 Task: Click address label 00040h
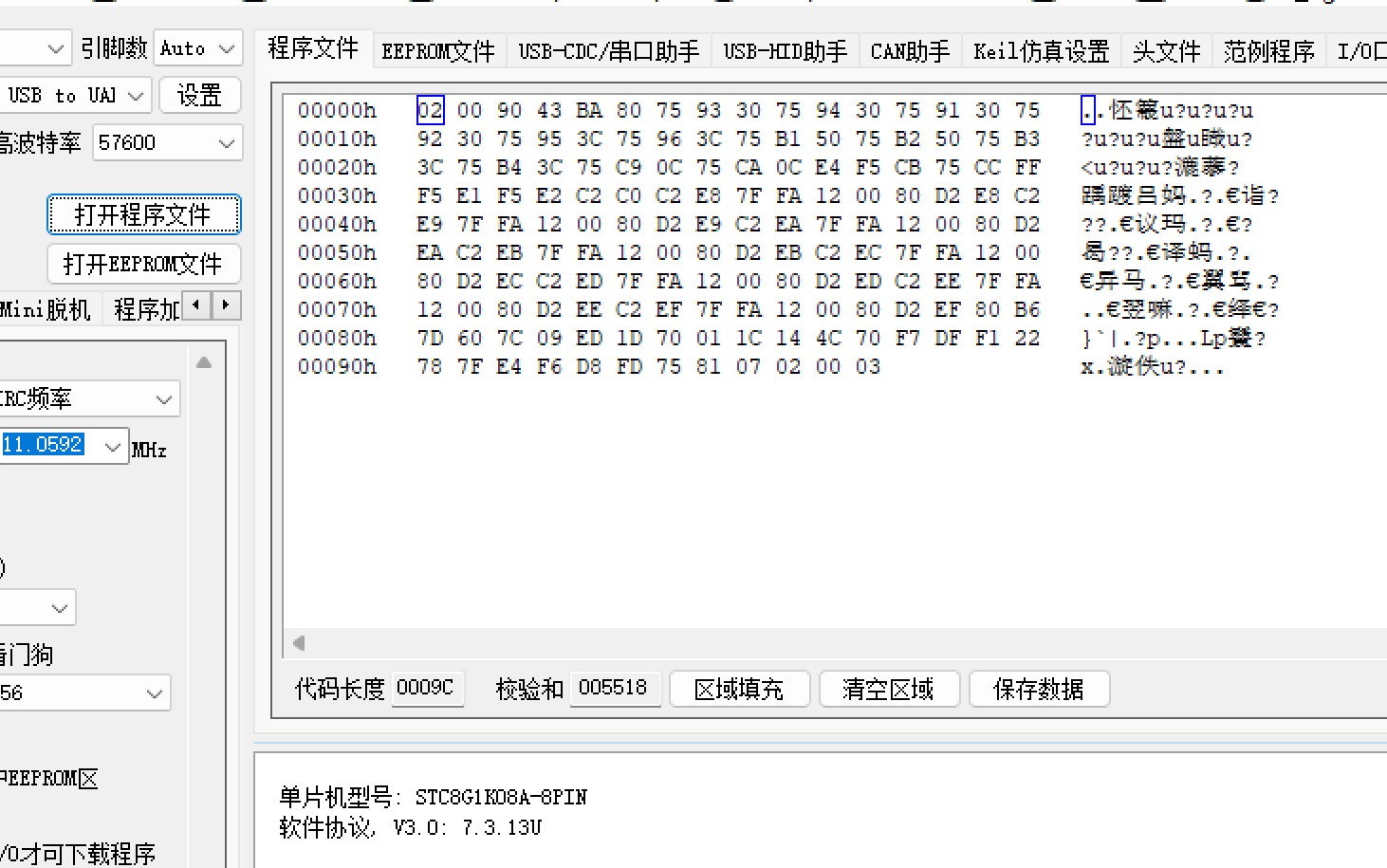coord(337,224)
